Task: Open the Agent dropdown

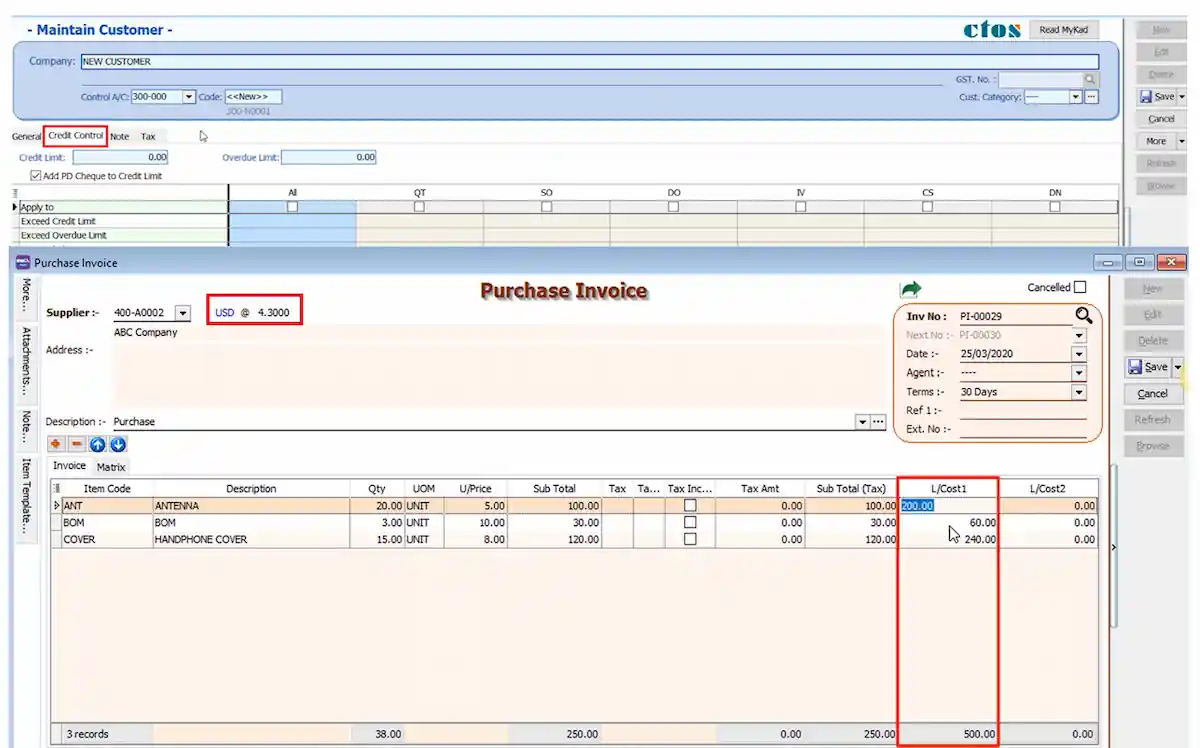Action: click(x=1078, y=373)
